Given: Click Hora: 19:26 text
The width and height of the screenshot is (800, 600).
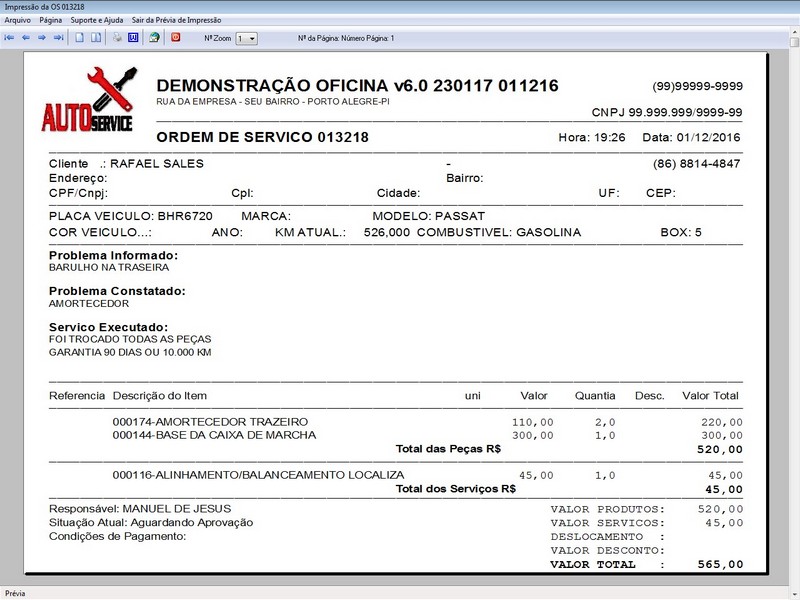Looking at the screenshot, I should (592, 137).
